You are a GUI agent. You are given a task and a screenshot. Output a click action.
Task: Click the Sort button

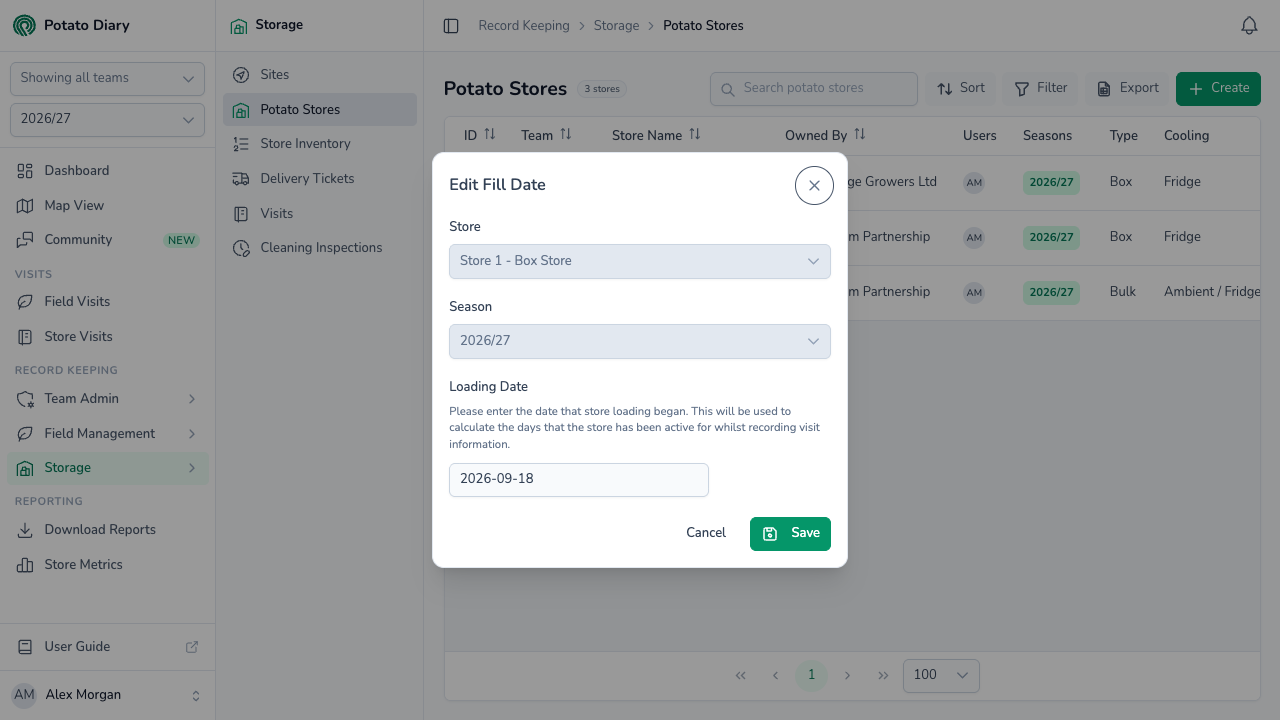tap(961, 89)
